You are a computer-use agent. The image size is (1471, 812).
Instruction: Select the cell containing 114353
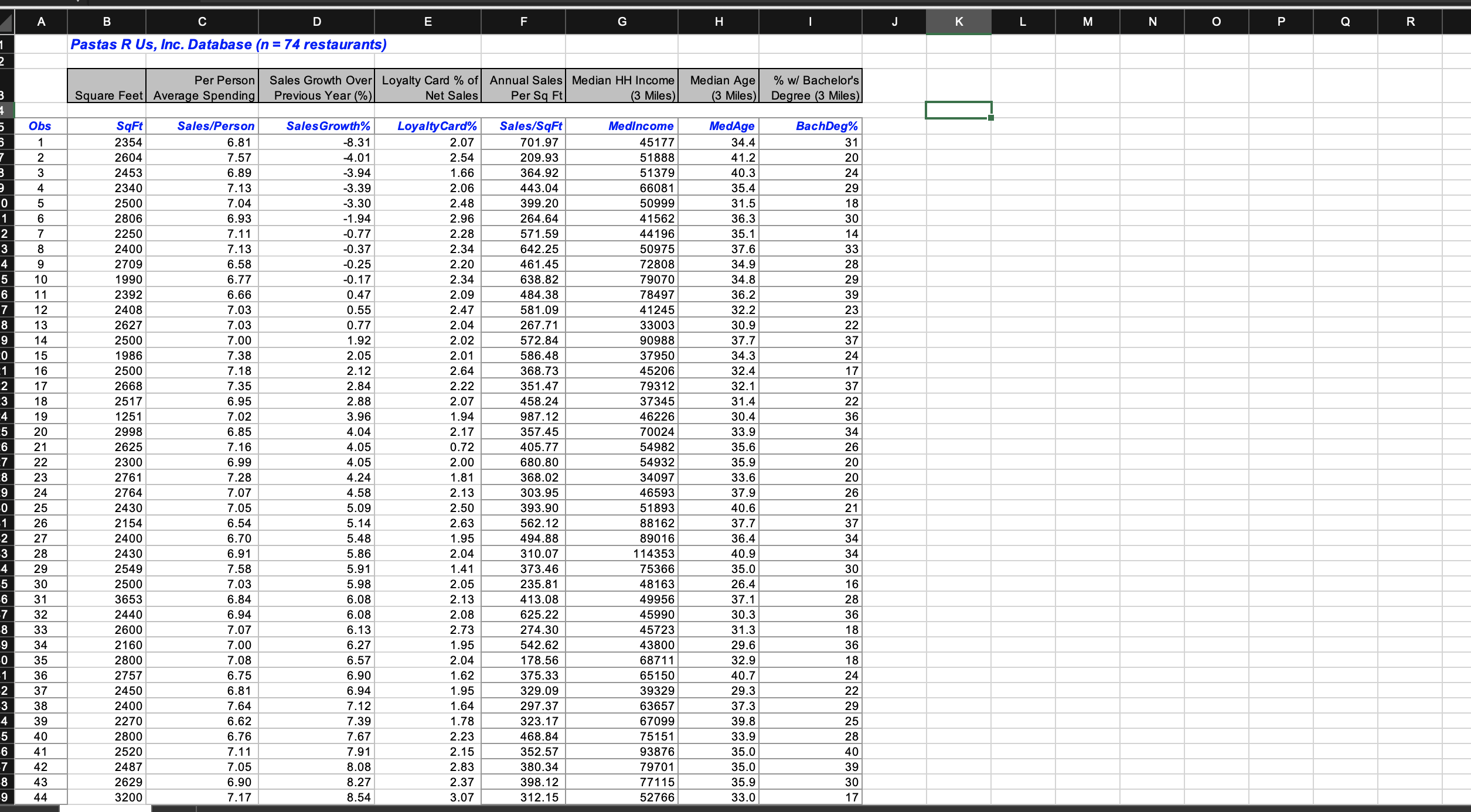point(622,554)
